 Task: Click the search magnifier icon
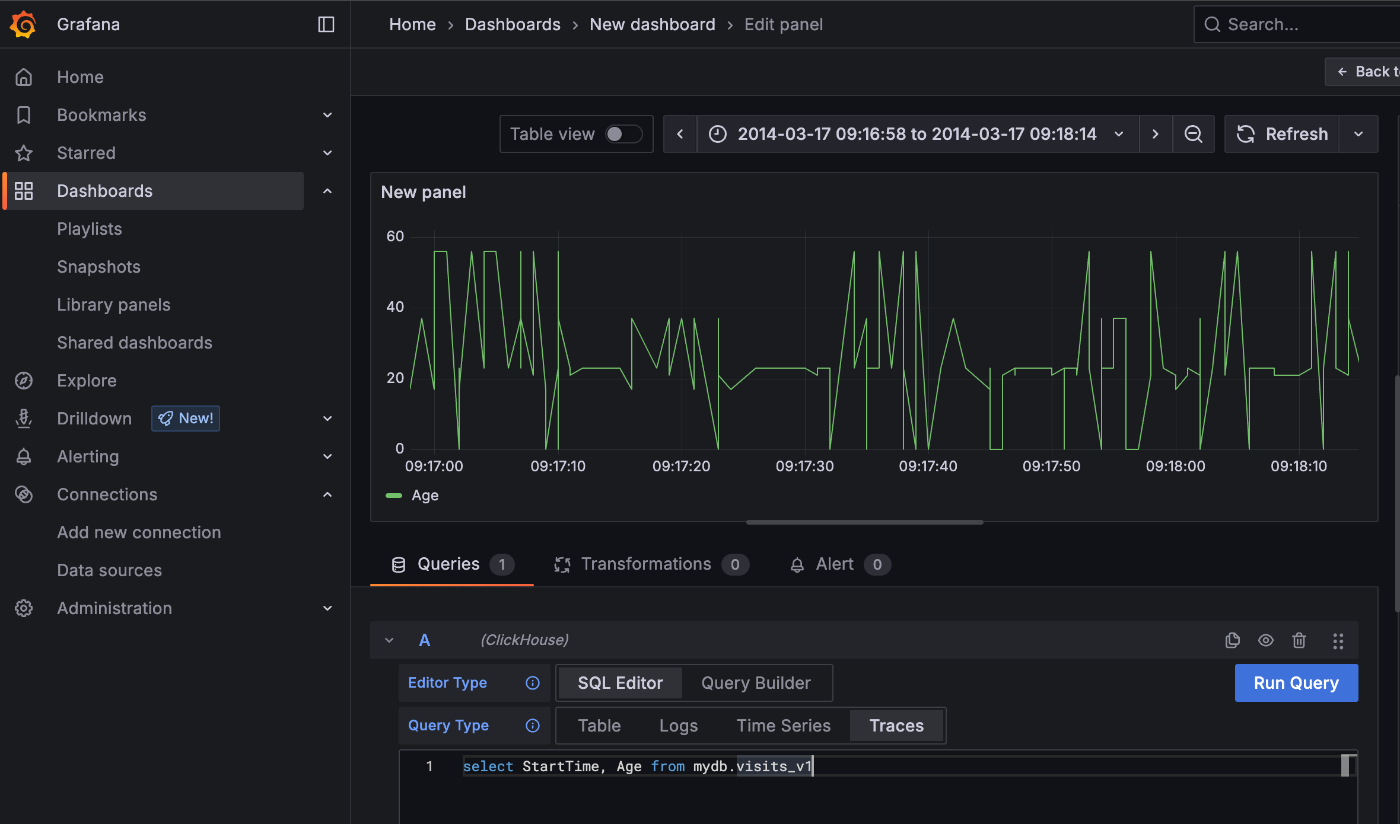click(1212, 25)
